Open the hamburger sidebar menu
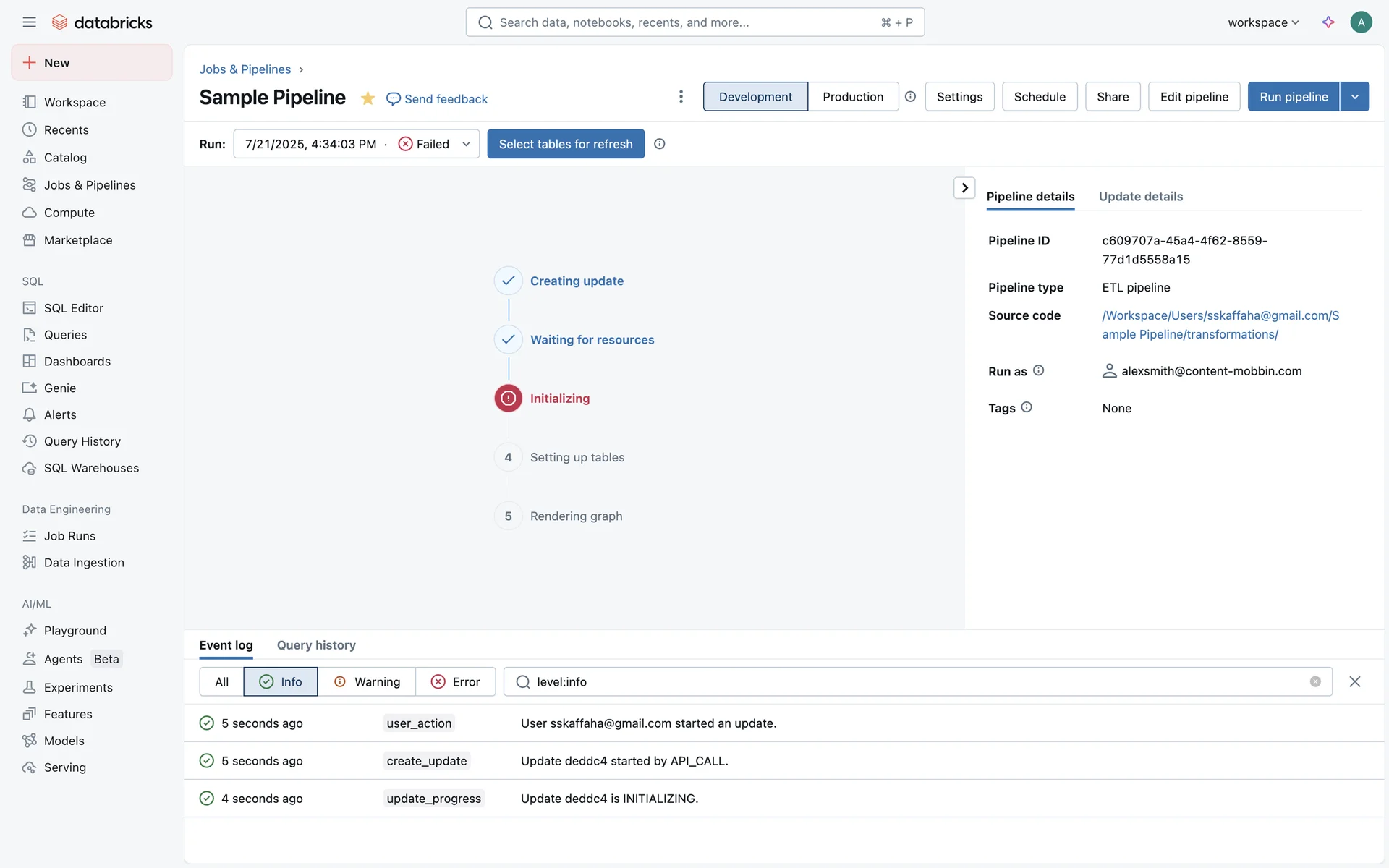The width and height of the screenshot is (1389, 868). [29, 22]
